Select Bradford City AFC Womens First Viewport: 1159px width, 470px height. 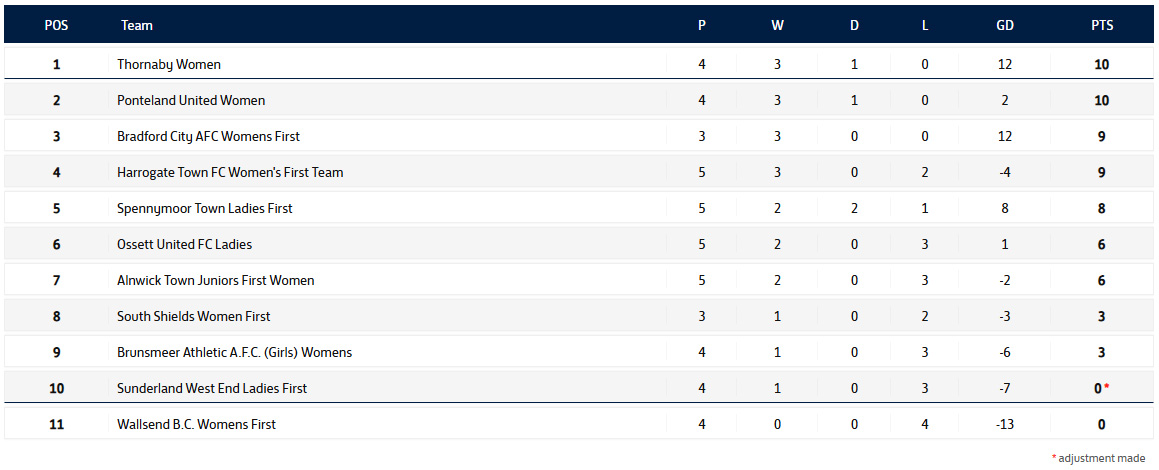[208, 136]
